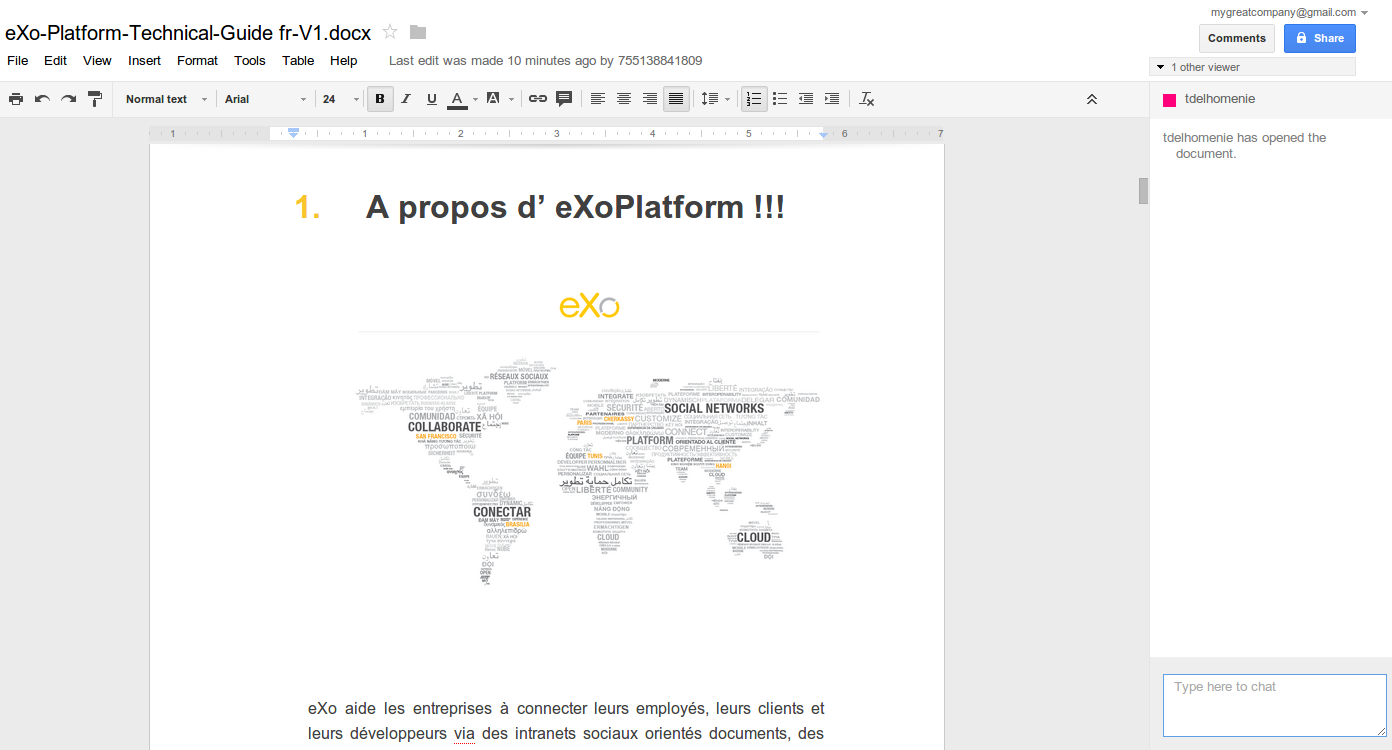Toggle the numbered list
The width and height of the screenshot is (1392, 750).
click(754, 99)
